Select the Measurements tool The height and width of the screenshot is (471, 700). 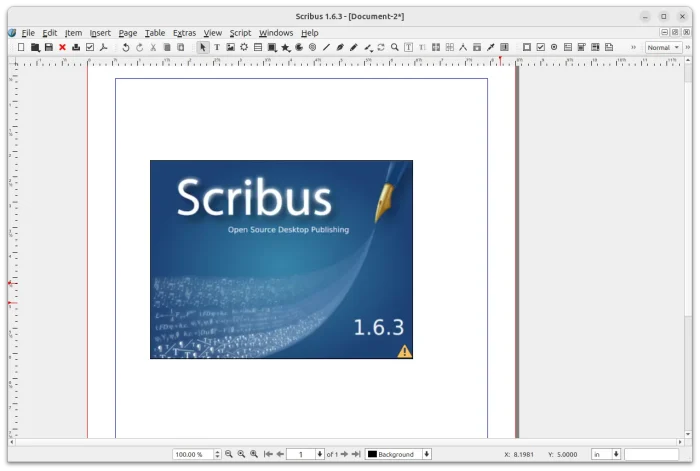(463, 47)
